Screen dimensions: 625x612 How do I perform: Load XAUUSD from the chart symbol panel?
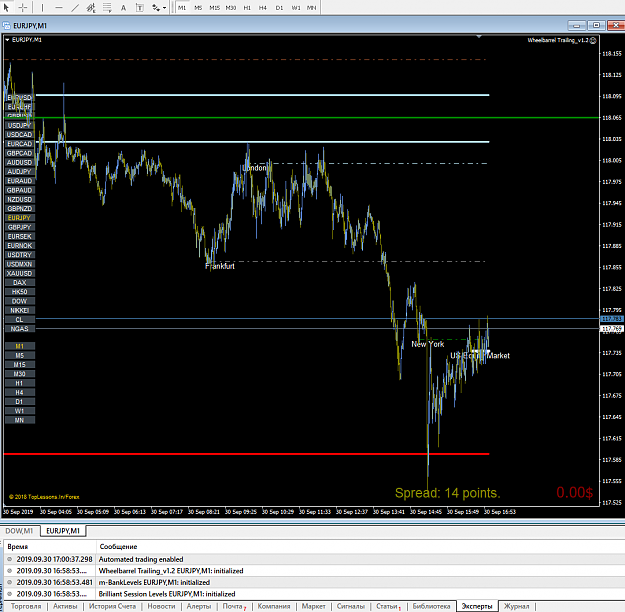coord(19,274)
